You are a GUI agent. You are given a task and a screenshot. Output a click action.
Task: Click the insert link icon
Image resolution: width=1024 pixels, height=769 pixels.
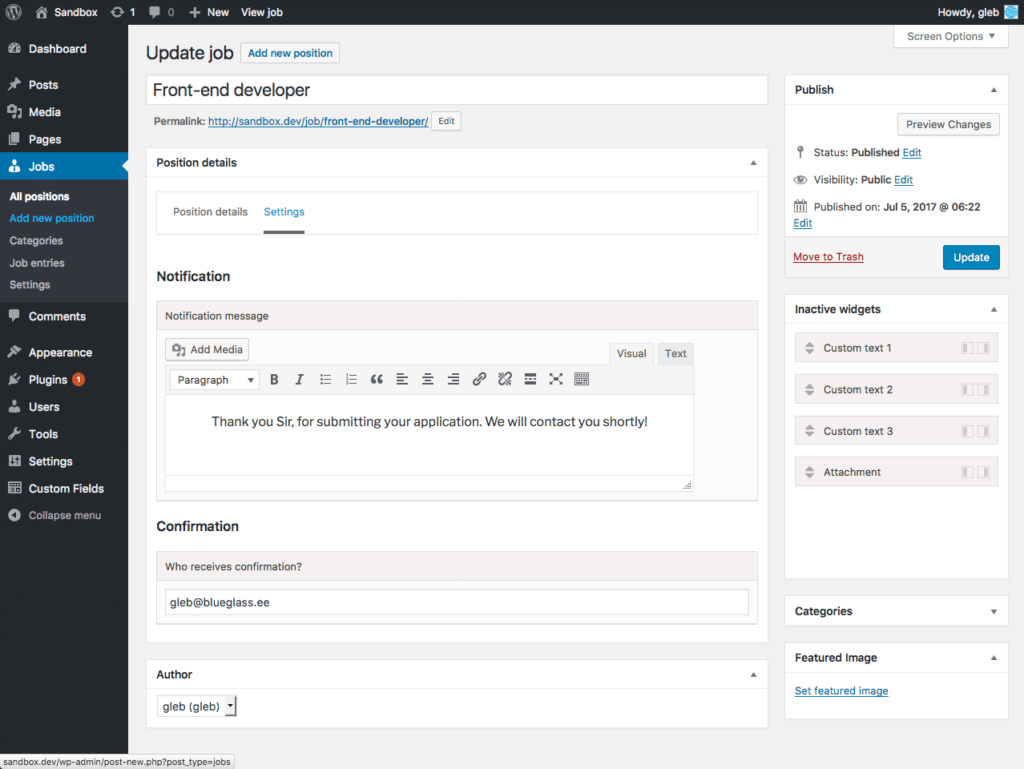click(x=479, y=380)
